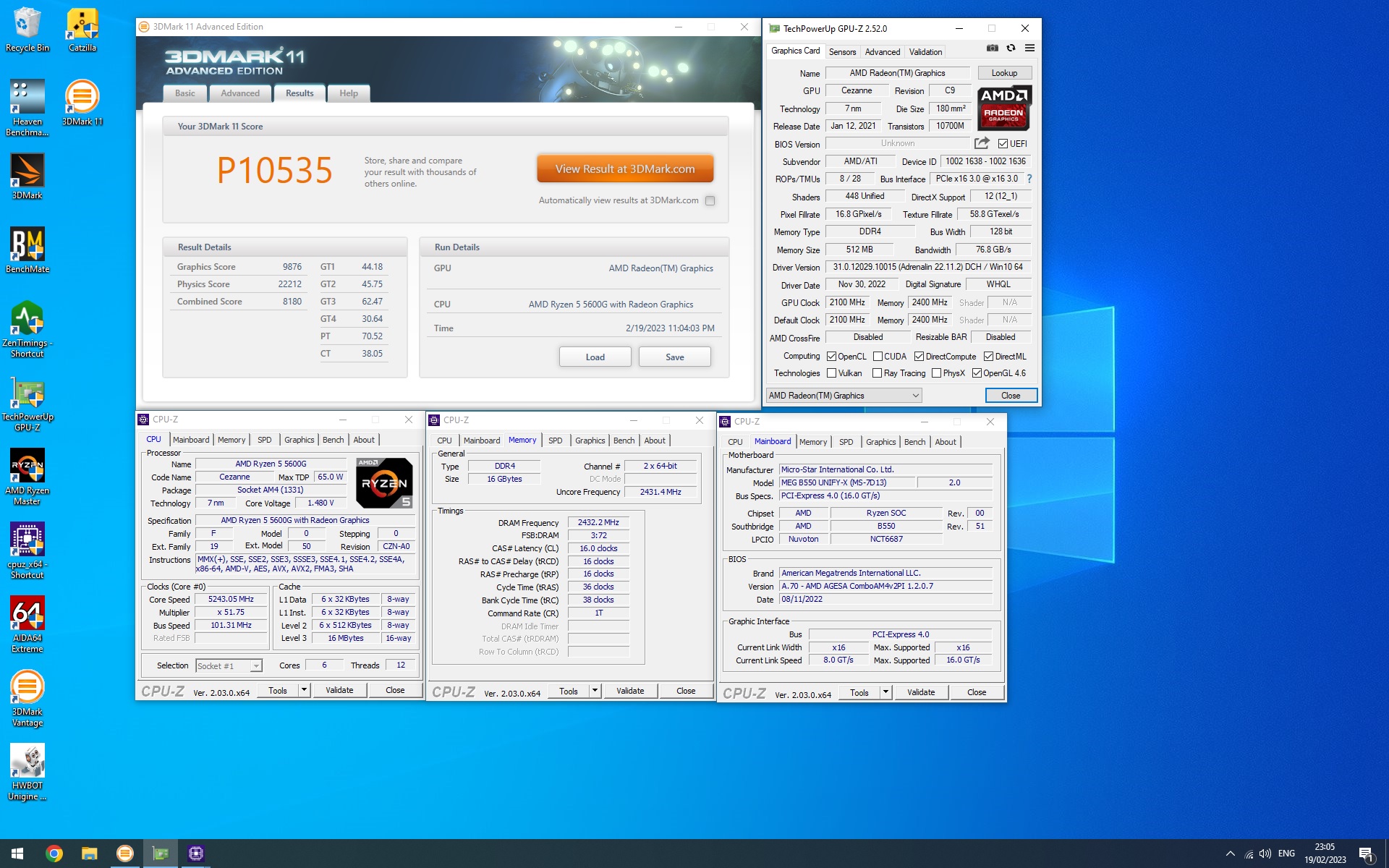Screen dimensions: 1389x868
Task: Open the 3DMark desktop shortcut
Action: tap(27, 176)
